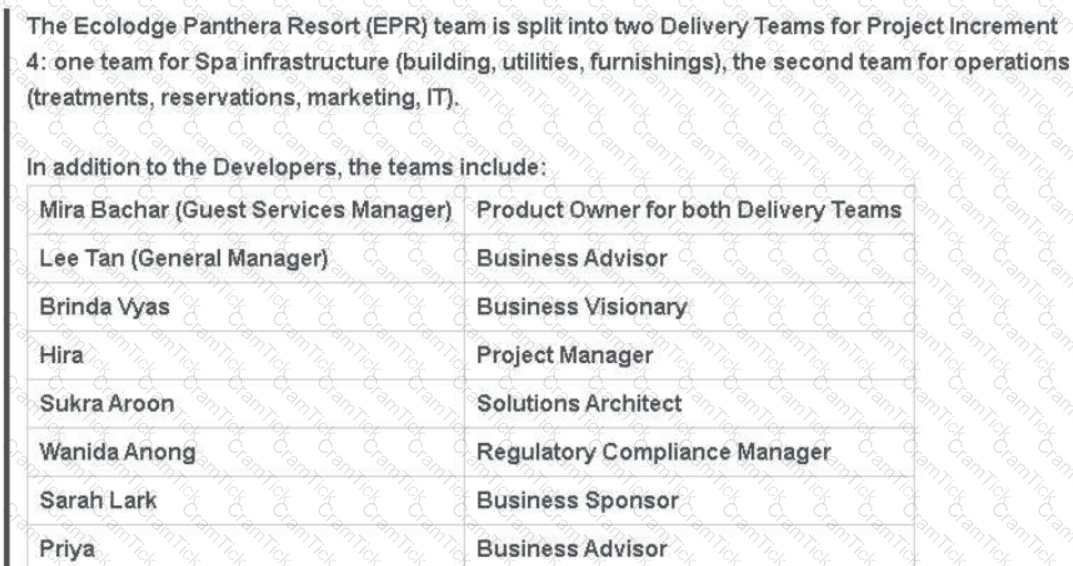
Task: Click the Regulatory Compliance Manager cell
Action: point(689,452)
